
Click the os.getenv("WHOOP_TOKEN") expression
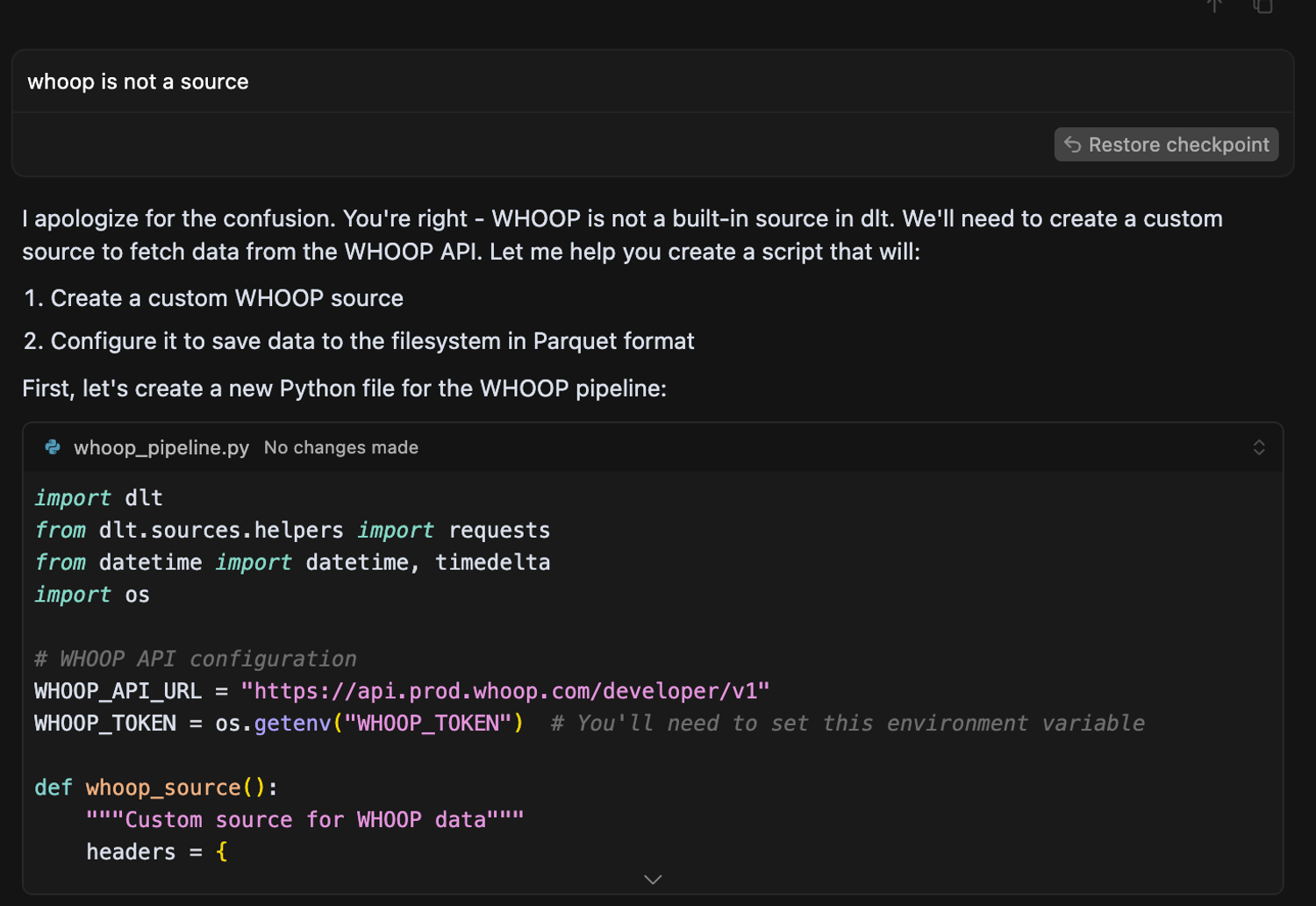(x=369, y=724)
